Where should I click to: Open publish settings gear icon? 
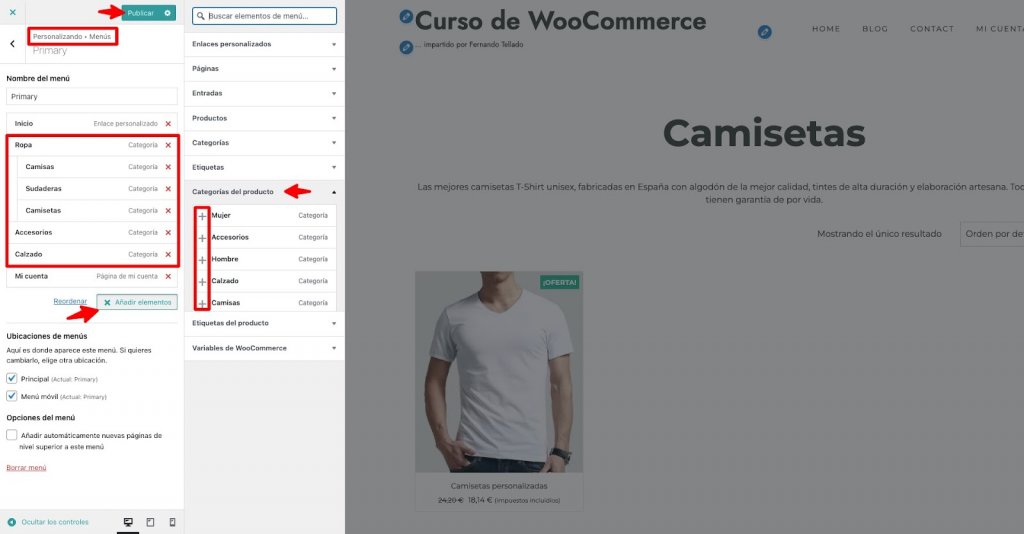168,13
